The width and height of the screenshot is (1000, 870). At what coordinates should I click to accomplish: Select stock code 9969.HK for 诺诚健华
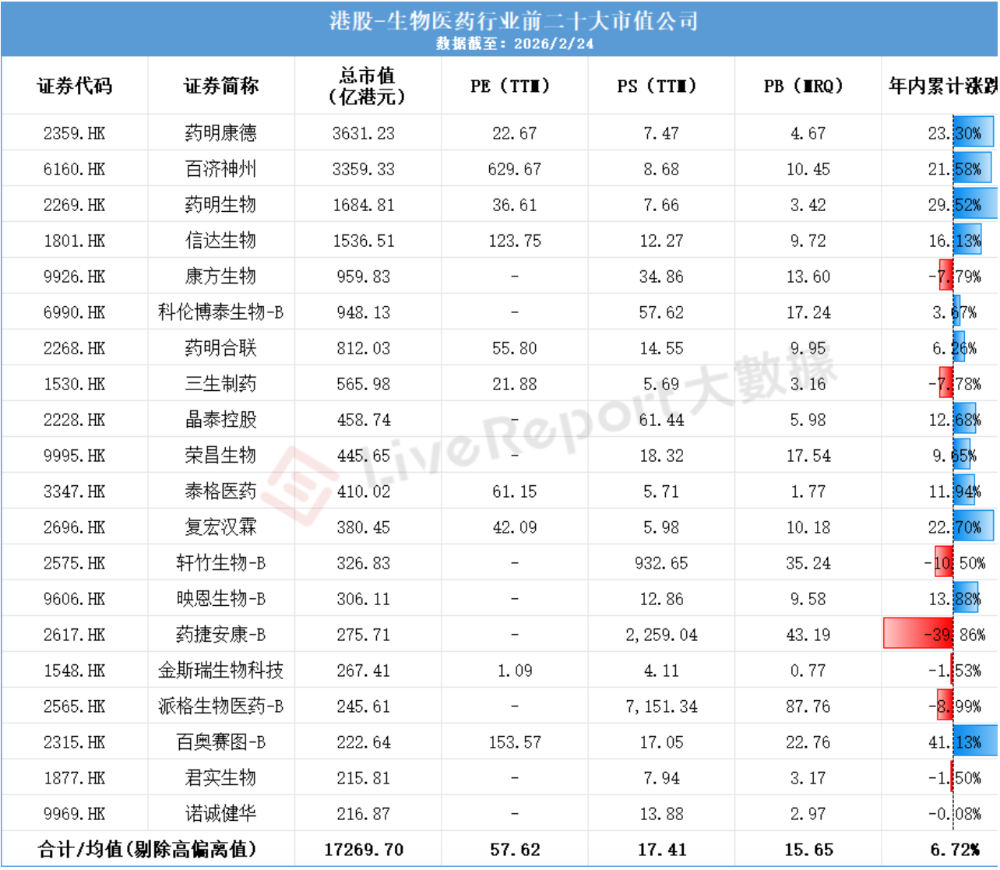75,813
